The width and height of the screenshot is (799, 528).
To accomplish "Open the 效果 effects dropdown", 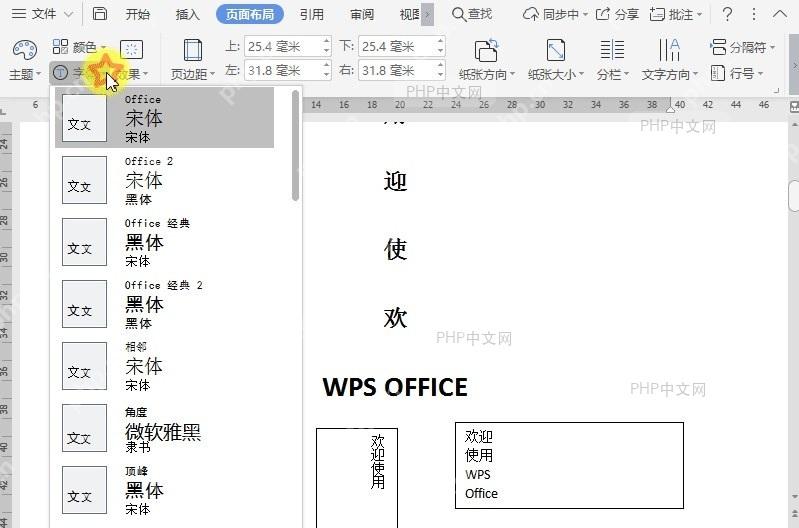I will pos(132,60).
